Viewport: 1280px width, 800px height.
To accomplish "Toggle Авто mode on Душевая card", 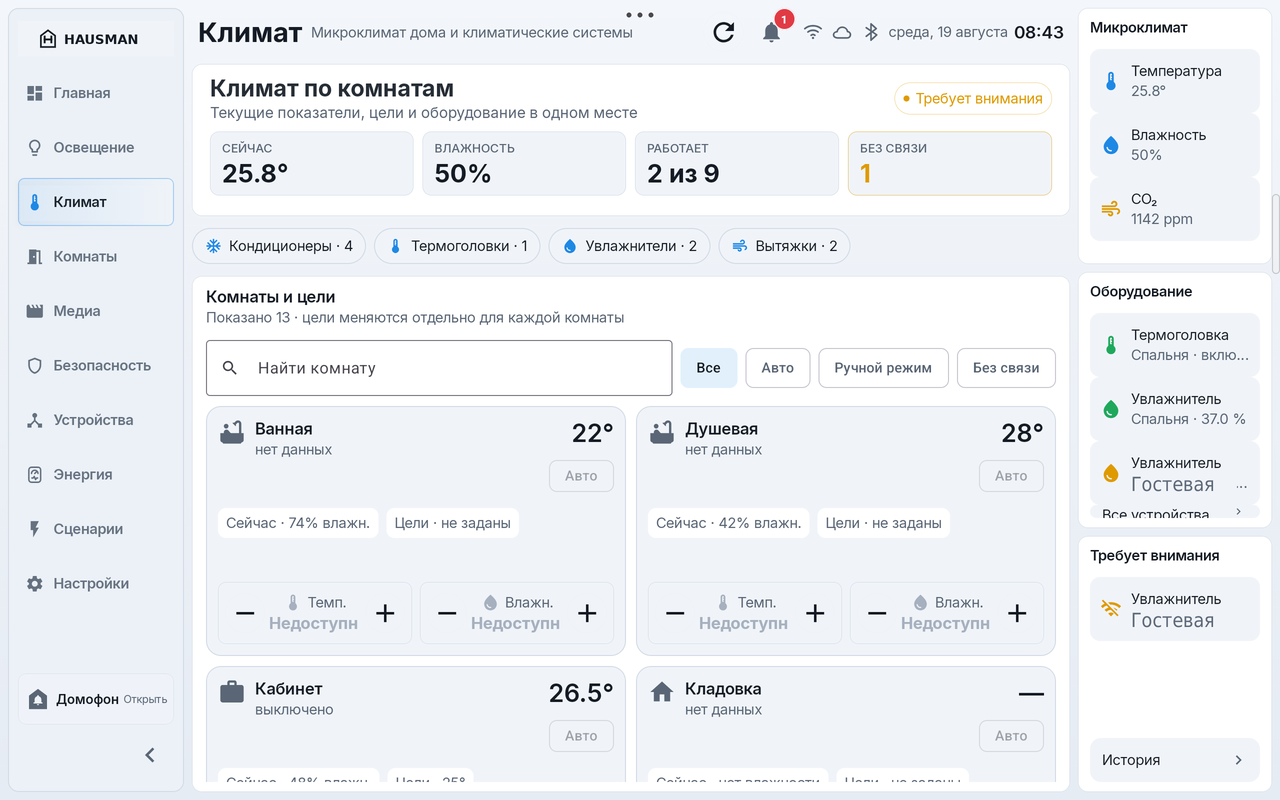I will coord(1011,476).
